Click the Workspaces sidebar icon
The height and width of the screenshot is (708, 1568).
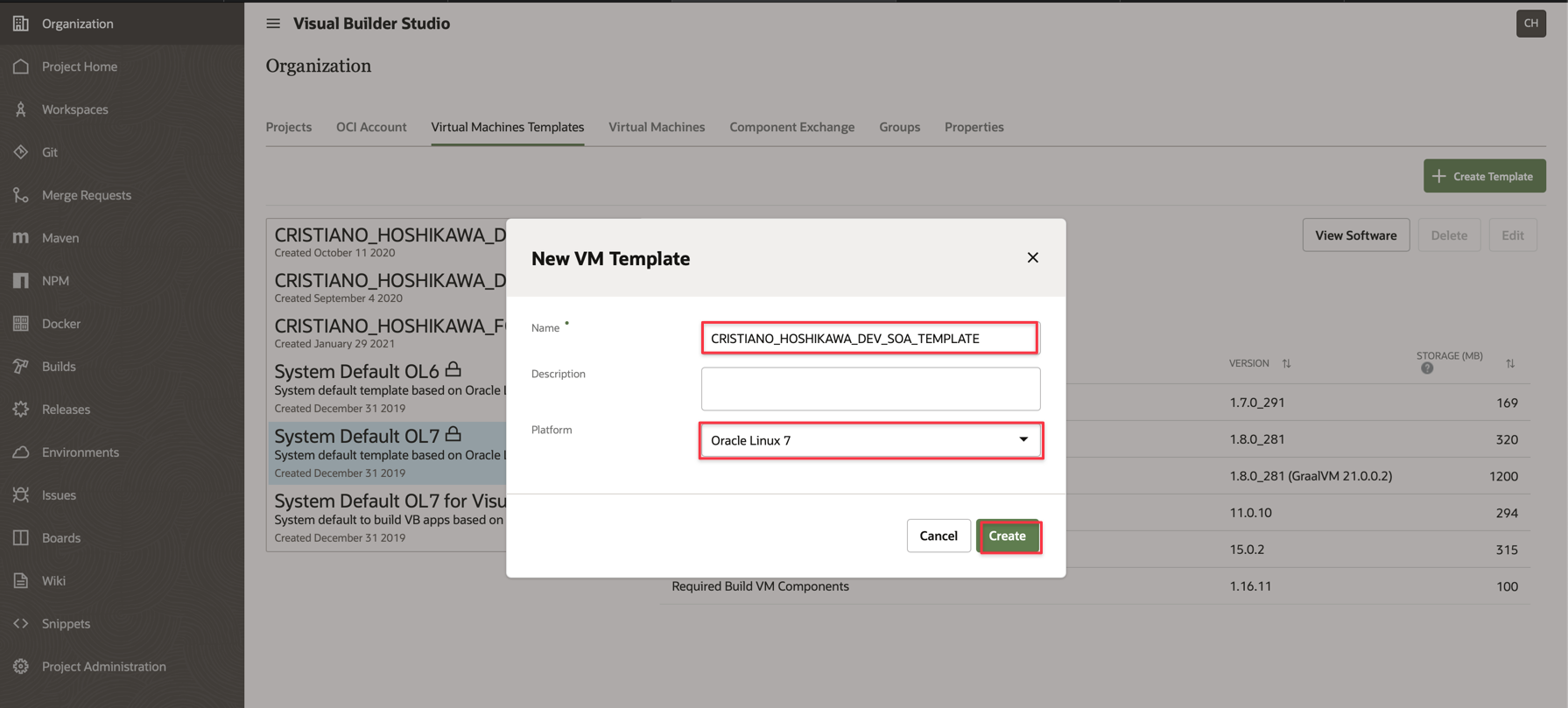(x=21, y=109)
